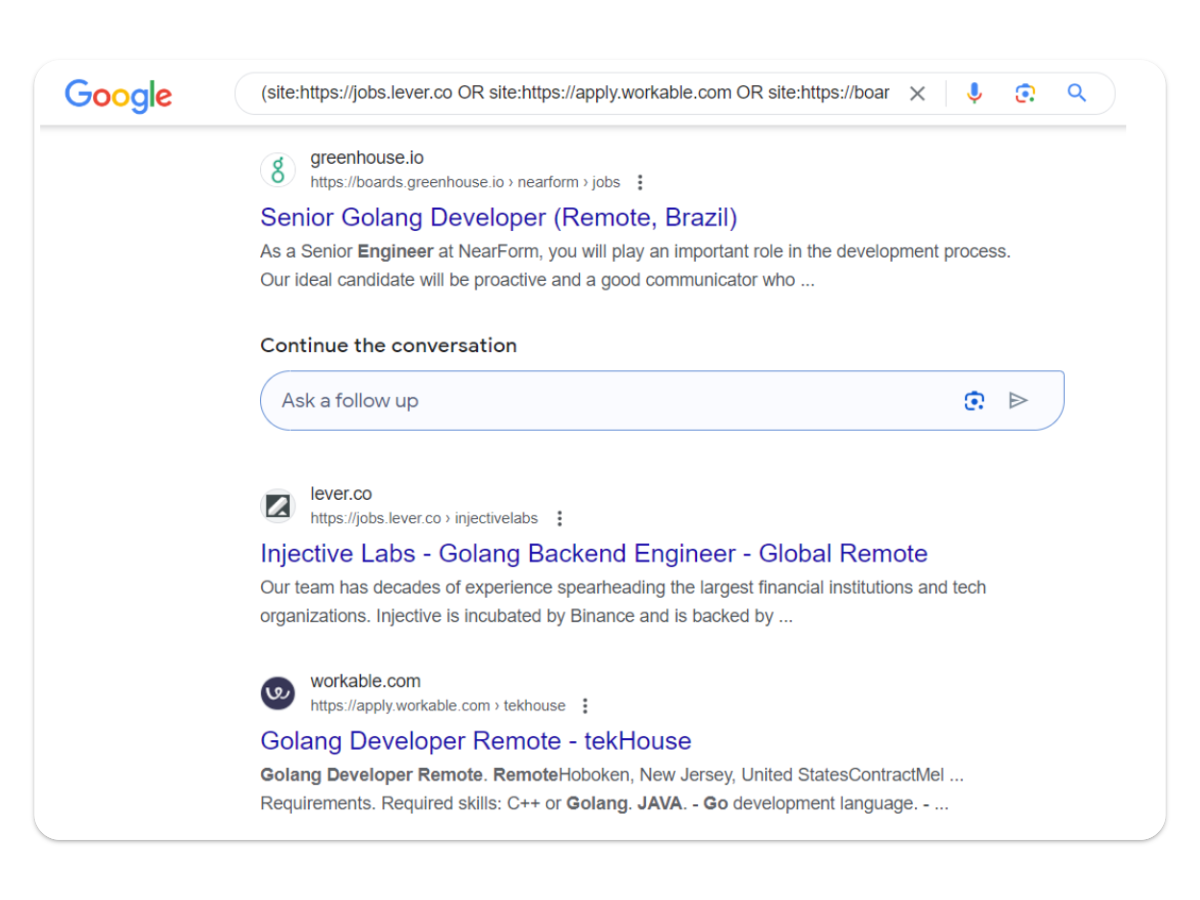The height and width of the screenshot is (900, 1200).
Task: Open Senior Golang Developer (Remote, Brazil) result
Action: [498, 217]
